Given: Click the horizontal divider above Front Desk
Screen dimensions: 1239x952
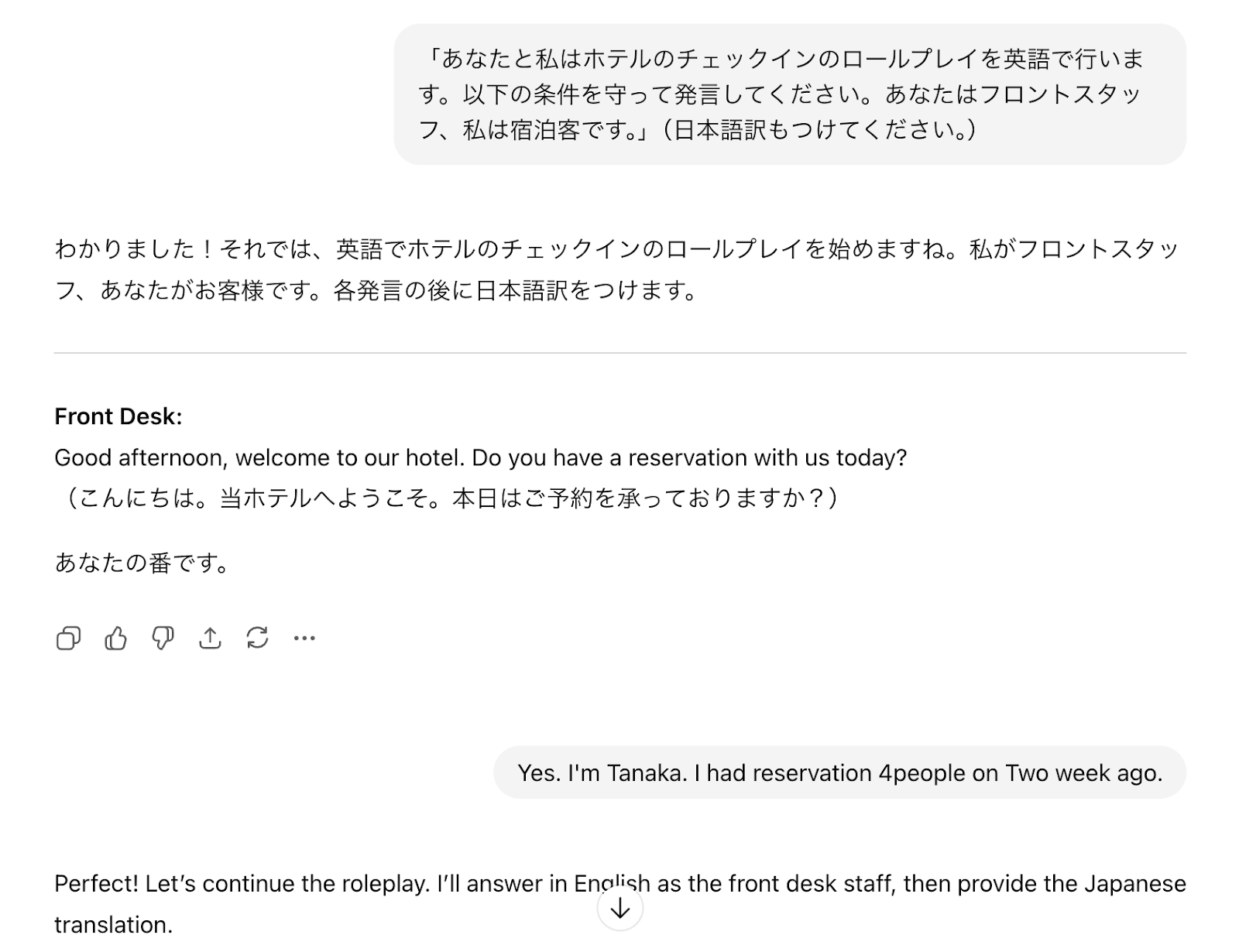Looking at the screenshot, I should 619,353.
